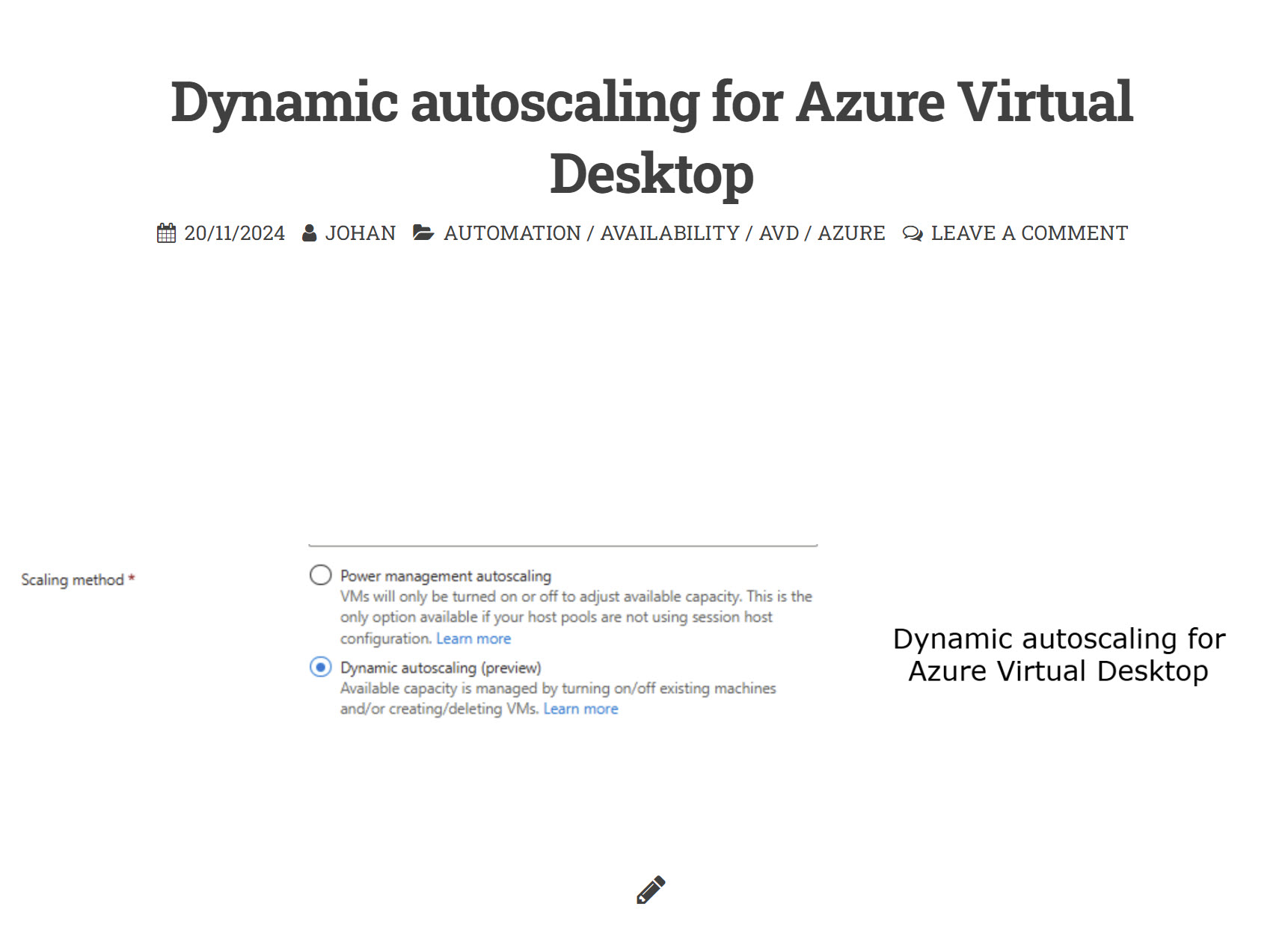Screen dimensions: 1288x933
Task: Click the open folder categories icon
Action: (x=423, y=233)
